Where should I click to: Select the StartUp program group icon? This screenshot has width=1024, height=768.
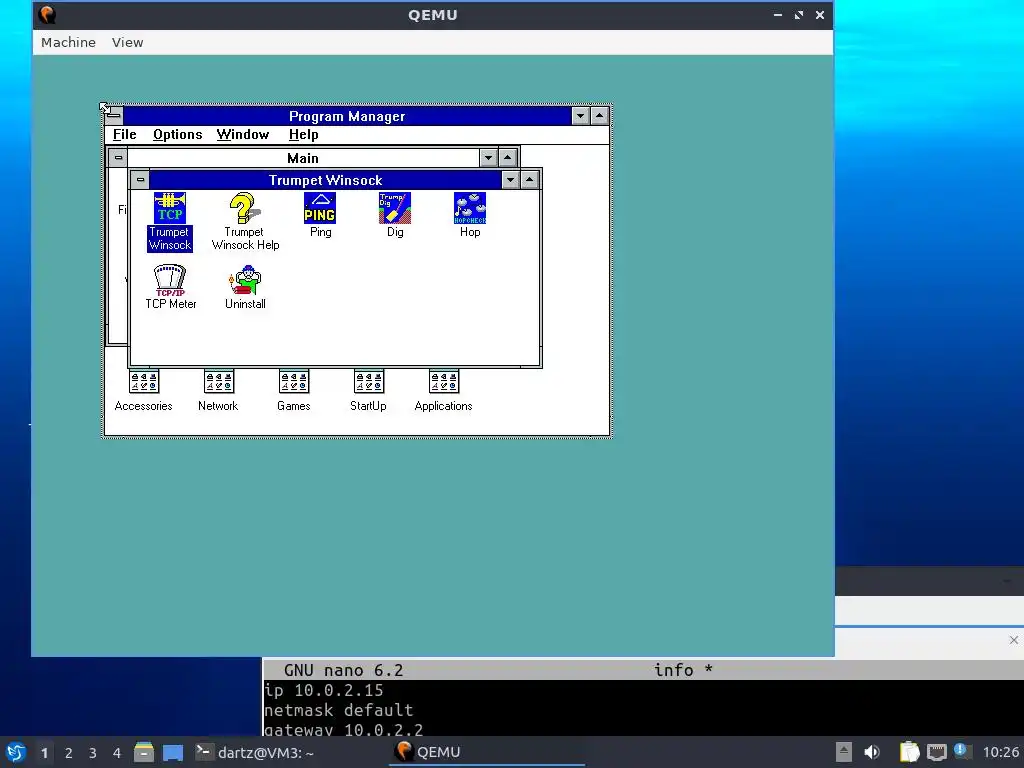tap(368, 391)
